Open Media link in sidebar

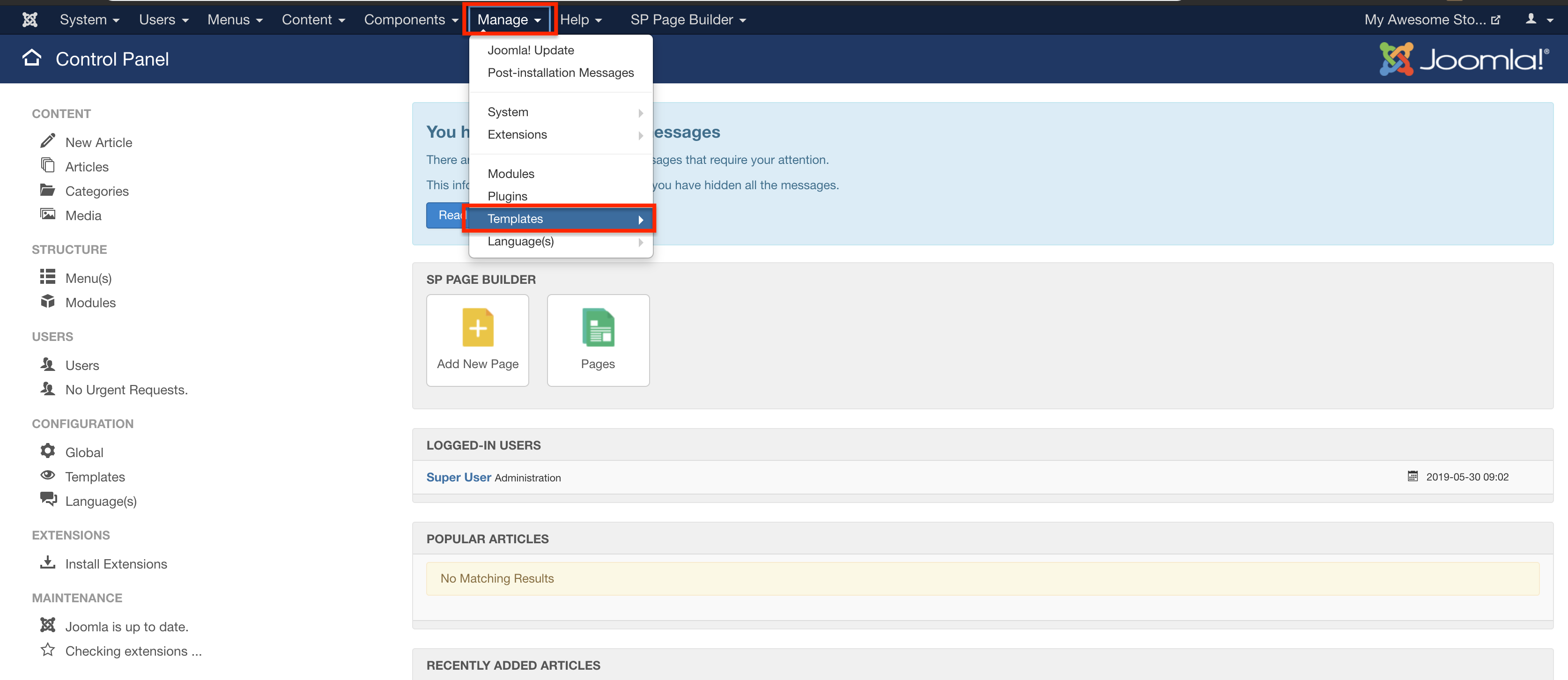coord(83,215)
